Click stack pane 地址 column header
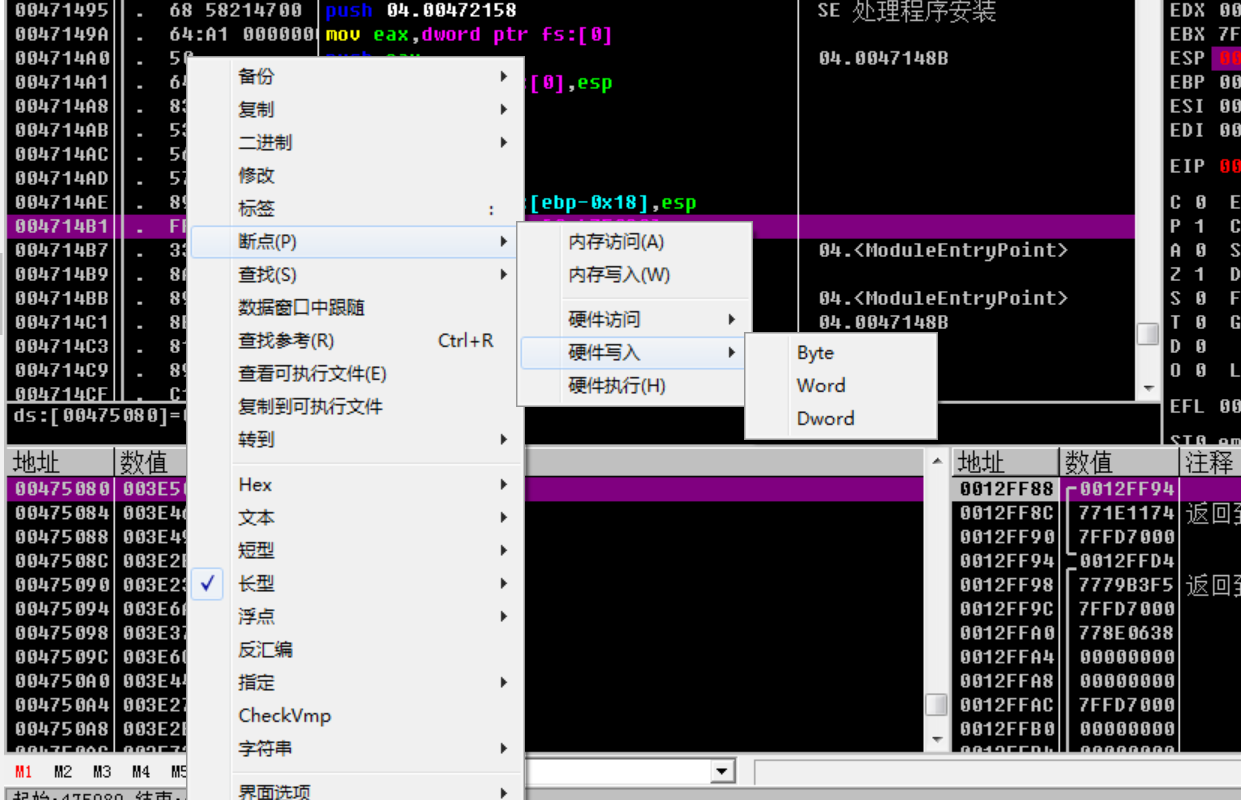The height and width of the screenshot is (800, 1241). [1004, 462]
